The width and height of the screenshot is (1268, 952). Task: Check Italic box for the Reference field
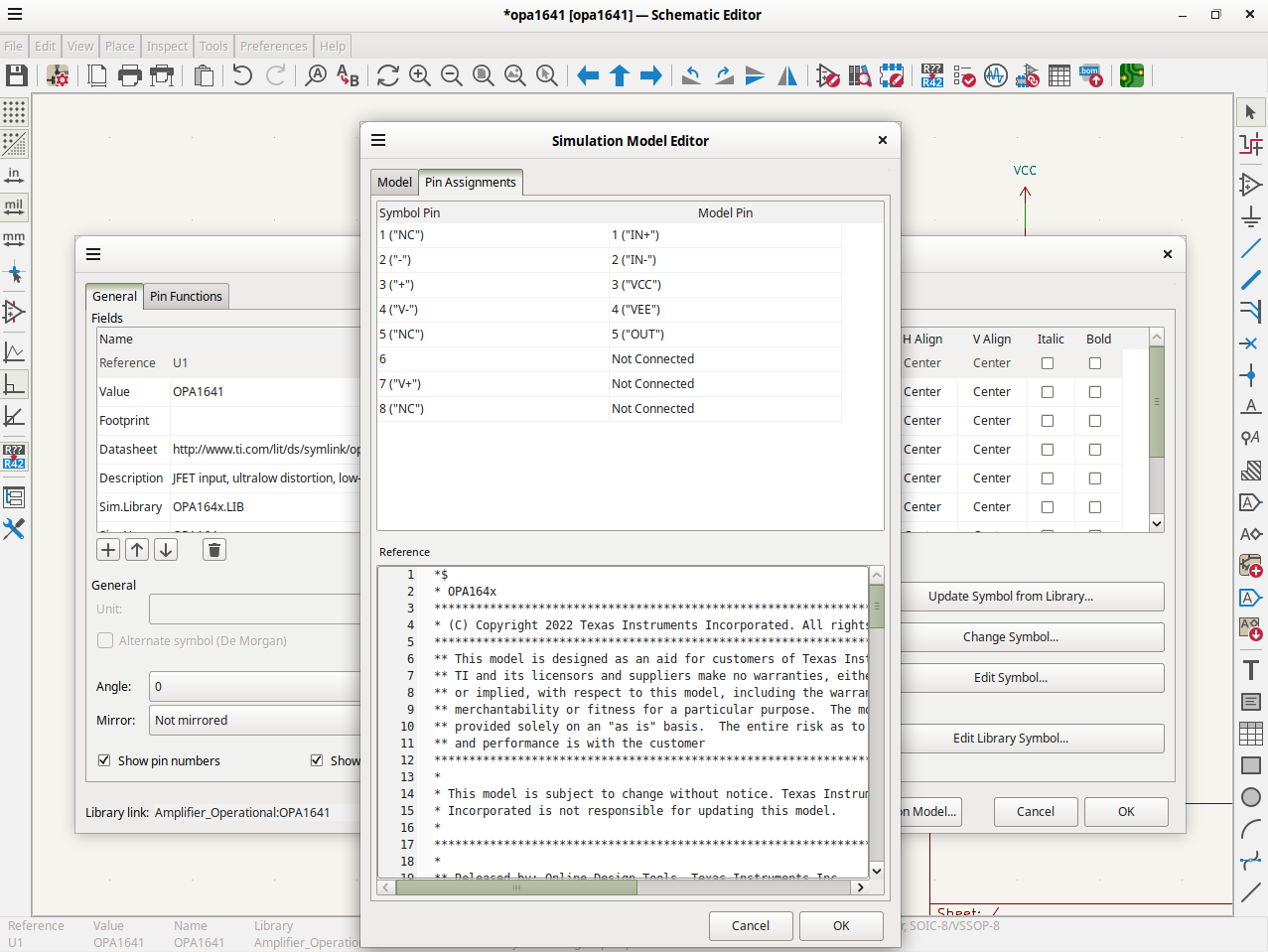1047,363
